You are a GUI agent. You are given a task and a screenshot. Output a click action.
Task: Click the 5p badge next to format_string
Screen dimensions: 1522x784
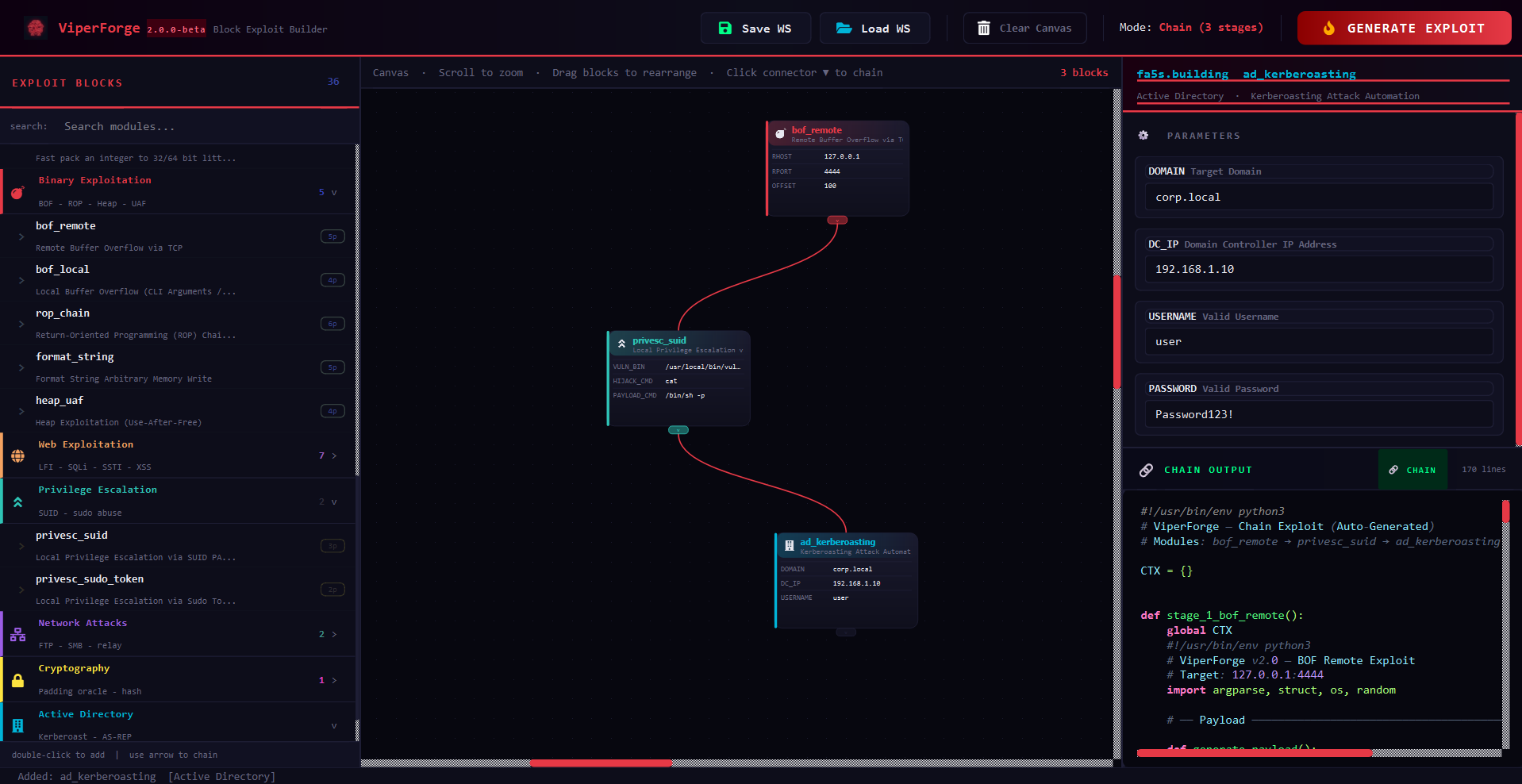tap(332, 367)
